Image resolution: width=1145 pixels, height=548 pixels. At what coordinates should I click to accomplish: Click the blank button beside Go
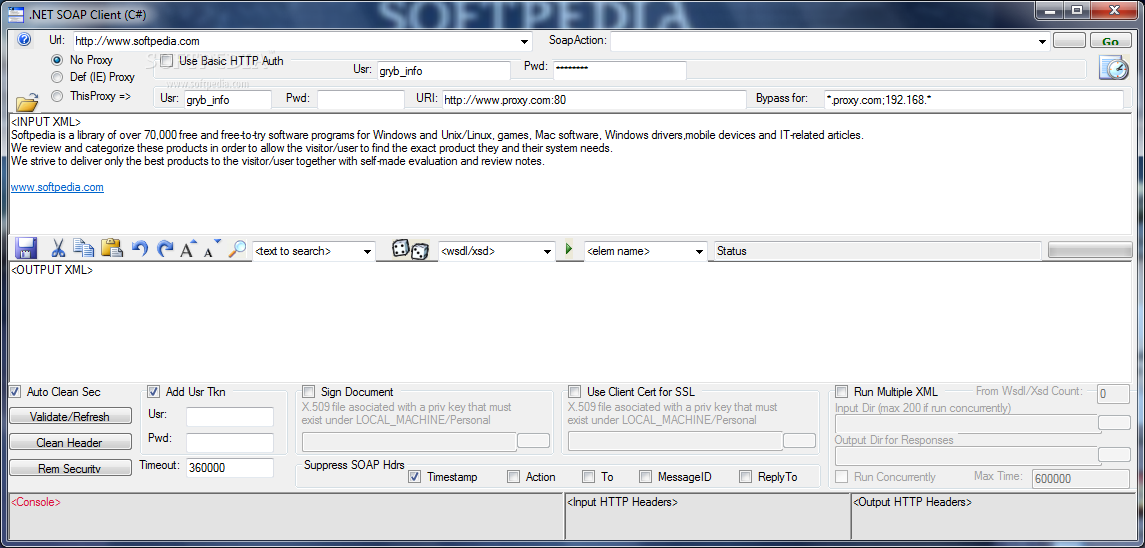click(1070, 41)
